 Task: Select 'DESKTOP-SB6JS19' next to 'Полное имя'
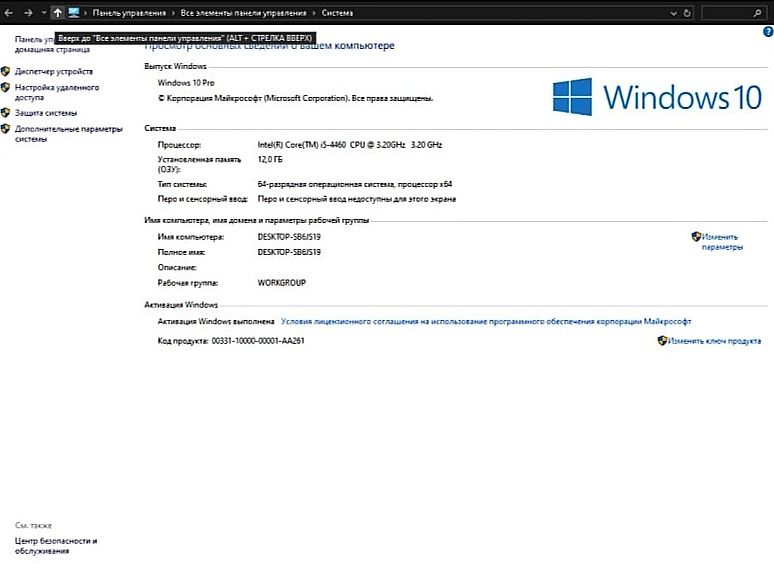(289, 252)
